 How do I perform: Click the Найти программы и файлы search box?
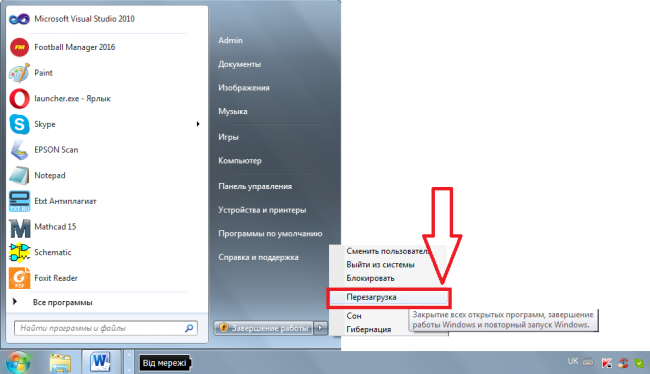point(106,328)
